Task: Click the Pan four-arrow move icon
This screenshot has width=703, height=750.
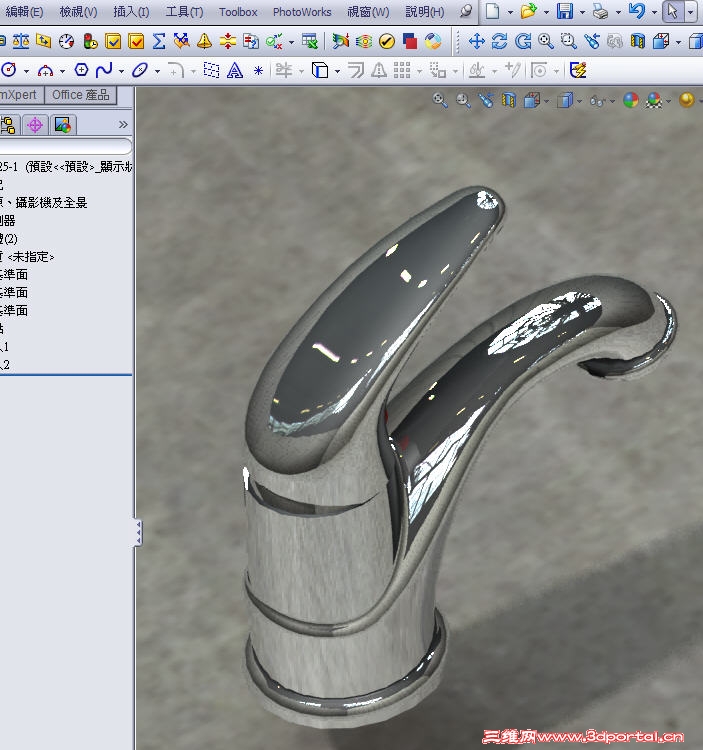Action: [x=476, y=42]
